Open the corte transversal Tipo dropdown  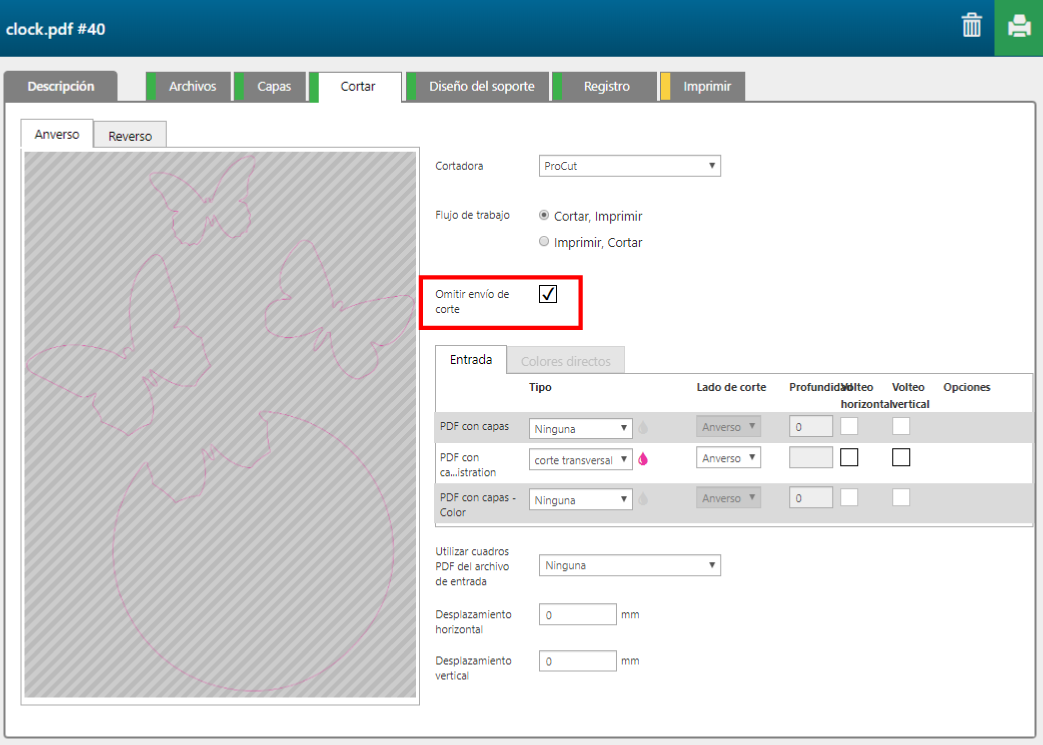tap(580, 460)
